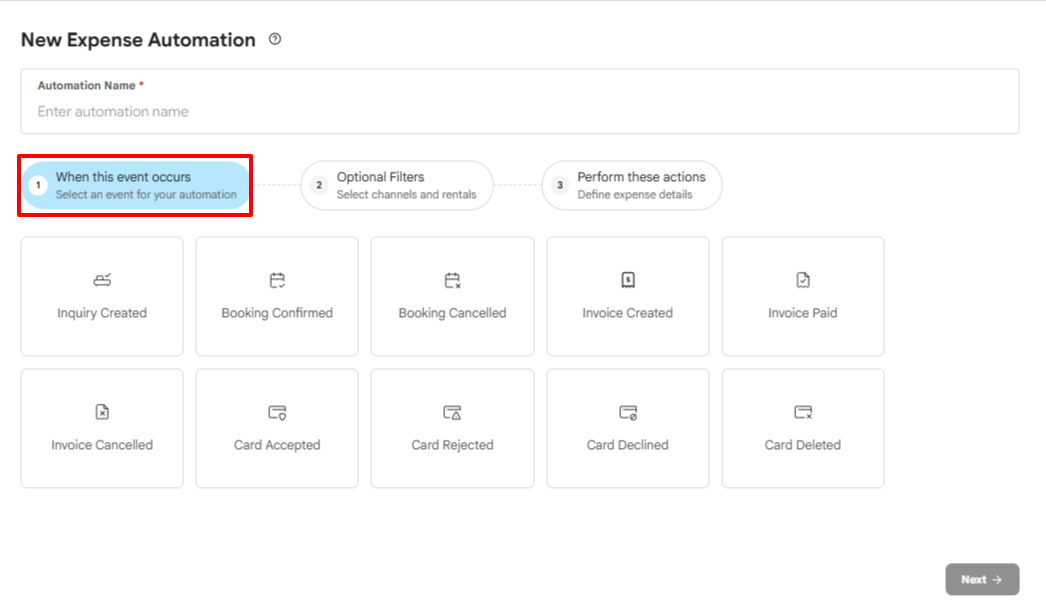The height and width of the screenshot is (608, 1046).
Task: Focus the Automation Name input field
Action: pos(520,101)
